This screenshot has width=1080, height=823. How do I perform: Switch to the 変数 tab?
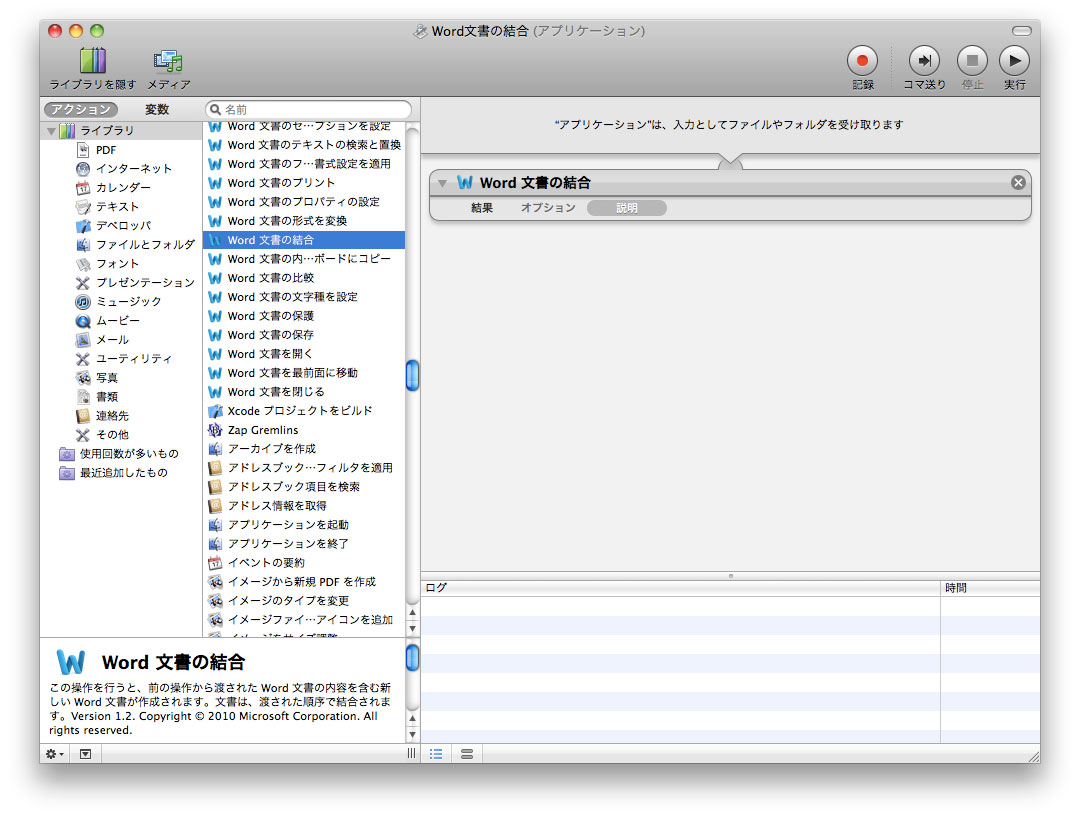click(157, 110)
